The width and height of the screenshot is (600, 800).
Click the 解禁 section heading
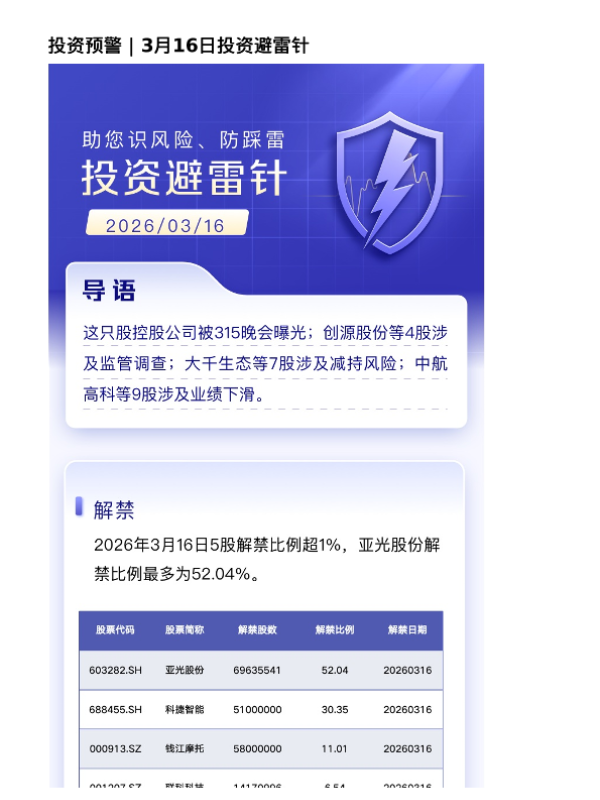tap(114, 510)
